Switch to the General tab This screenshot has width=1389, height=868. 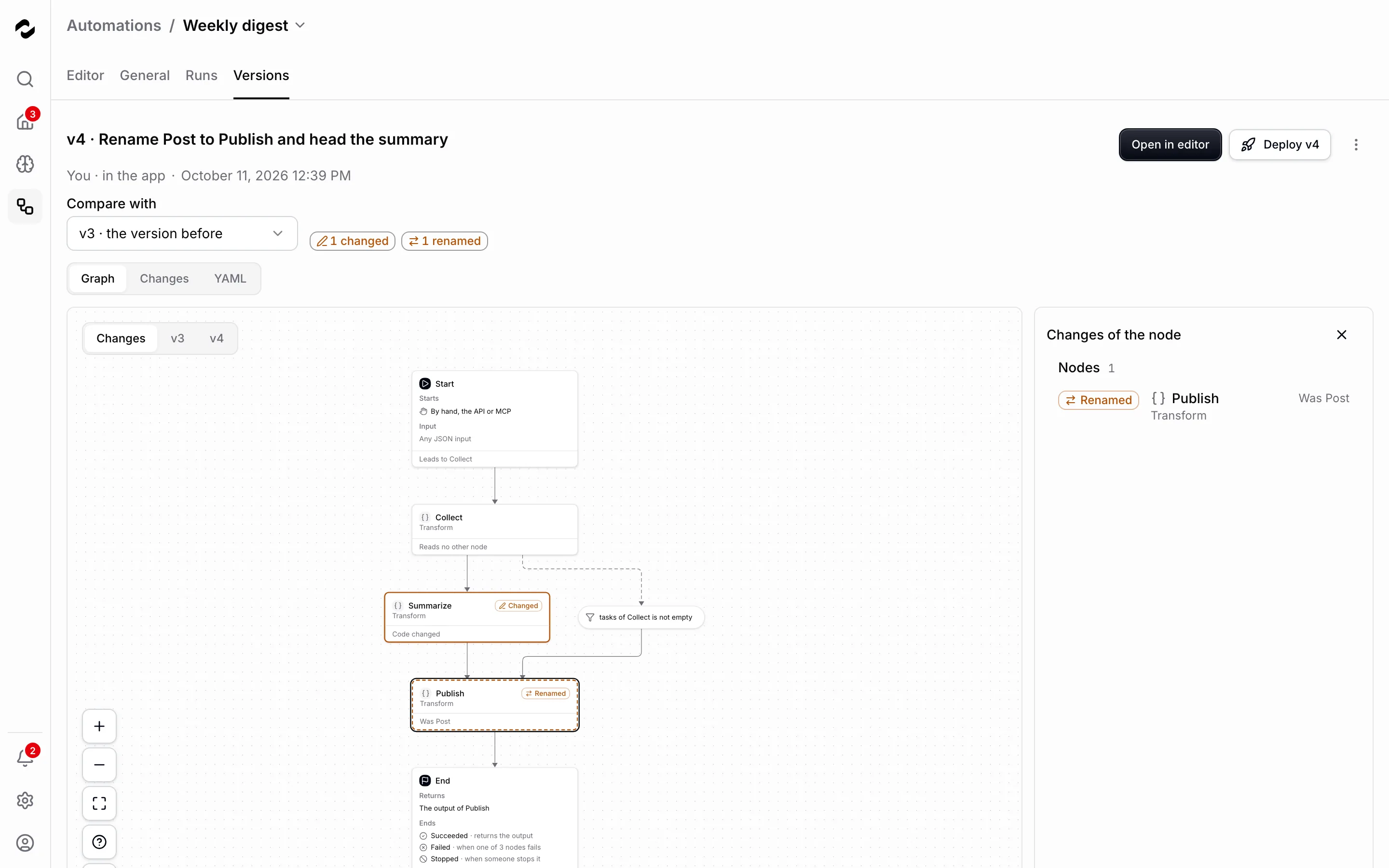tap(145, 75)
